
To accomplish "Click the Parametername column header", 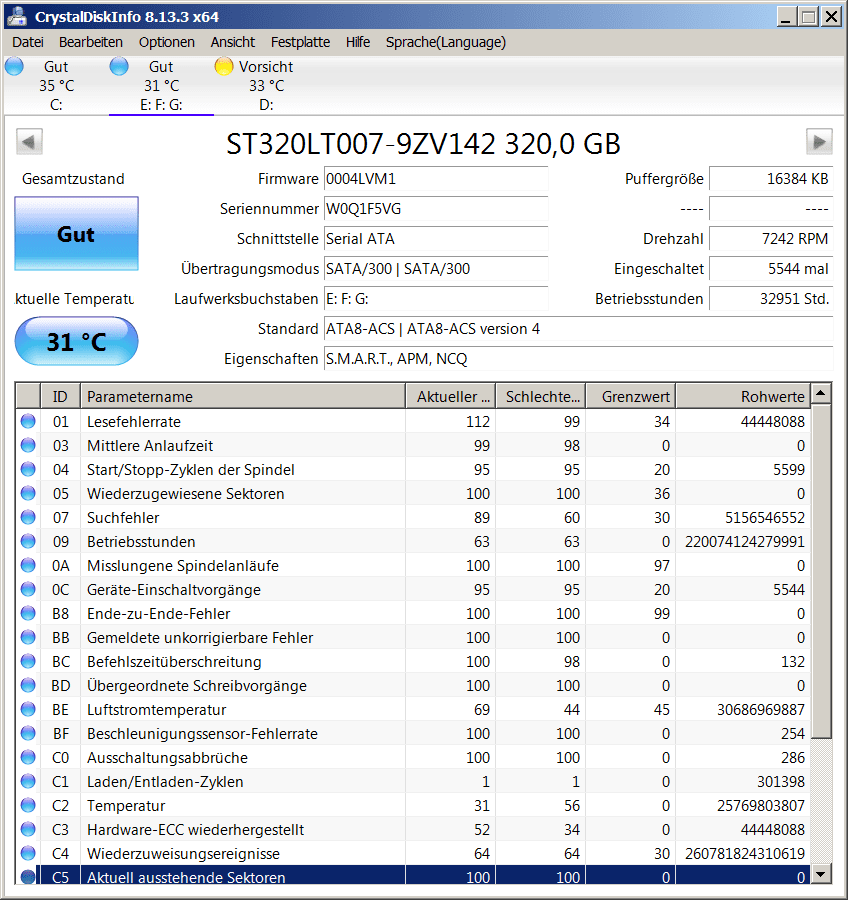I will point(243,397).
